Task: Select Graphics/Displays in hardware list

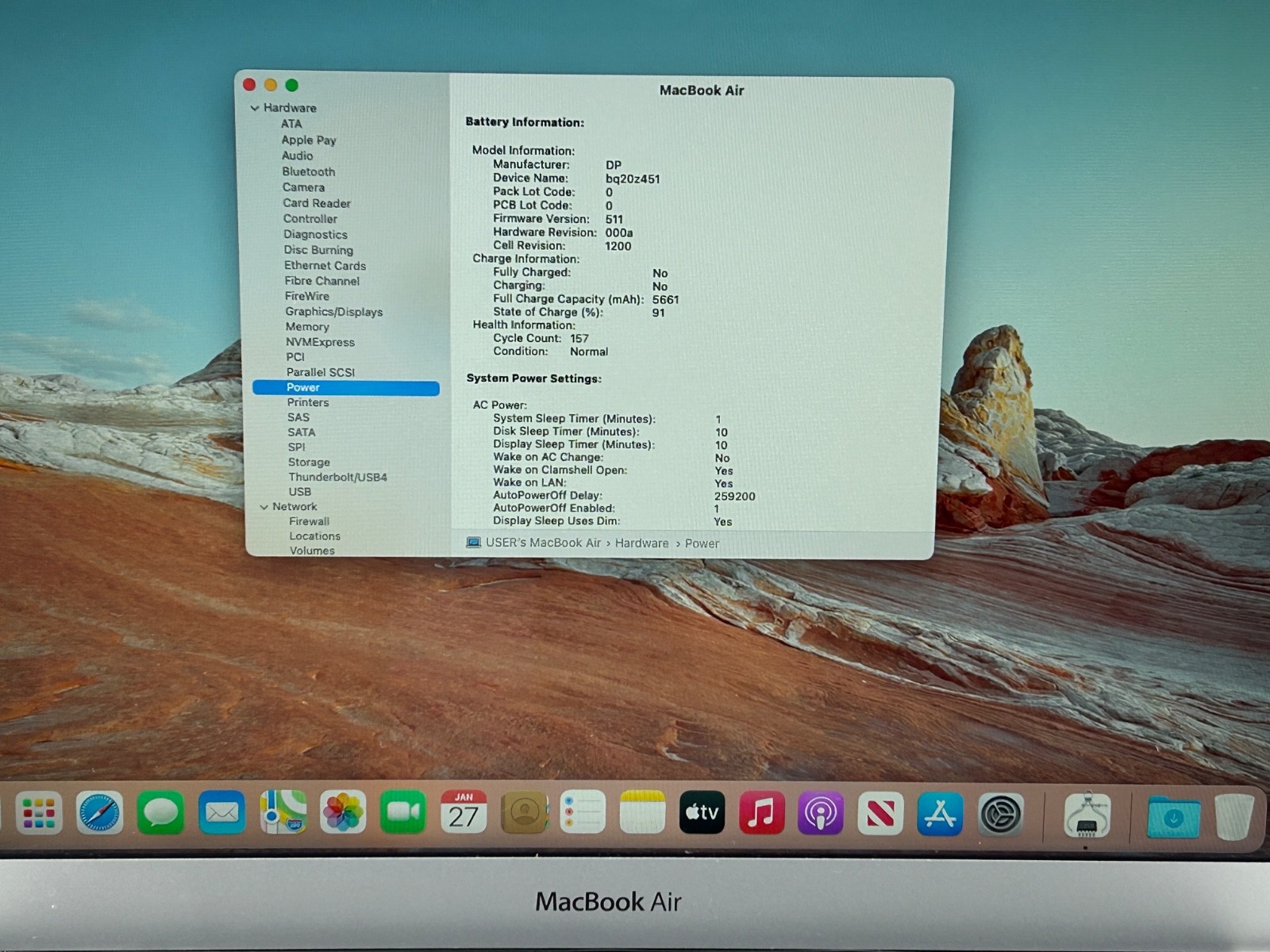Action: 334,312
